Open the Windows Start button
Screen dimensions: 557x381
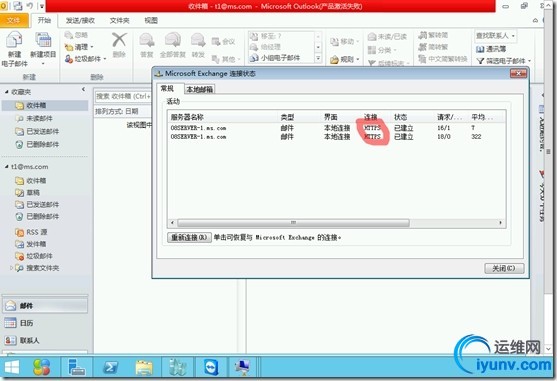(11, 367)
